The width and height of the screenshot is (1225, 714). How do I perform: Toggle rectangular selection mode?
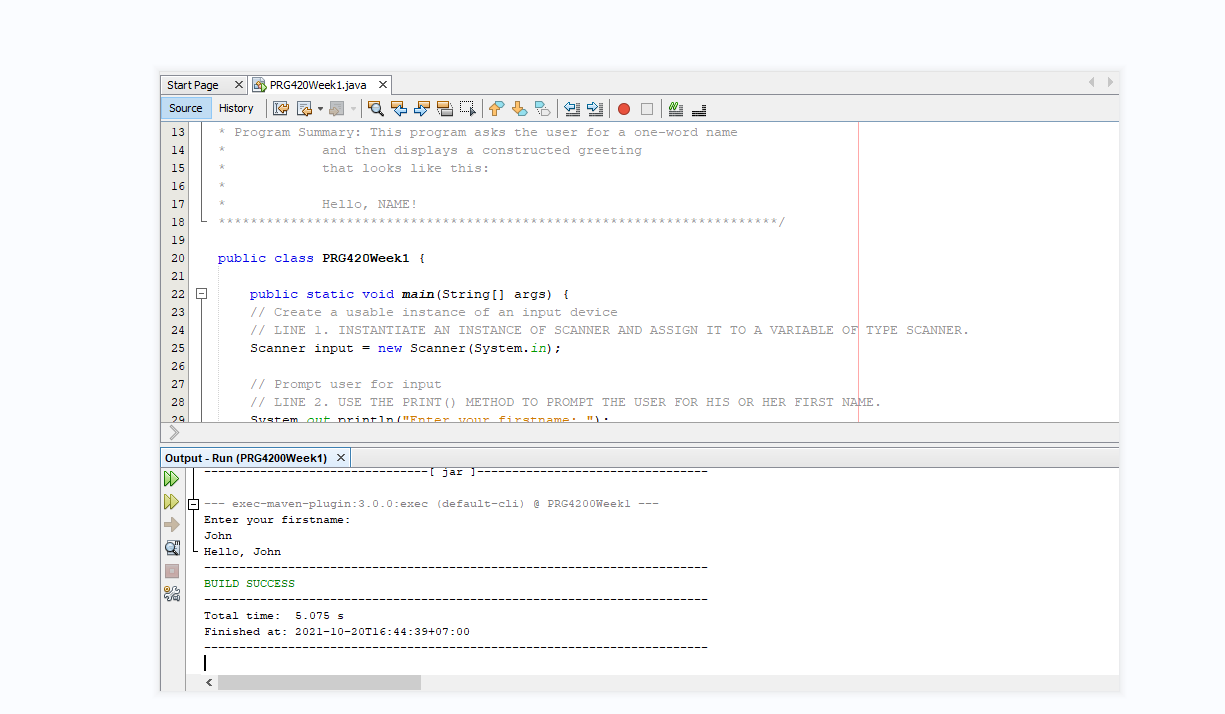tap(468, 108)
